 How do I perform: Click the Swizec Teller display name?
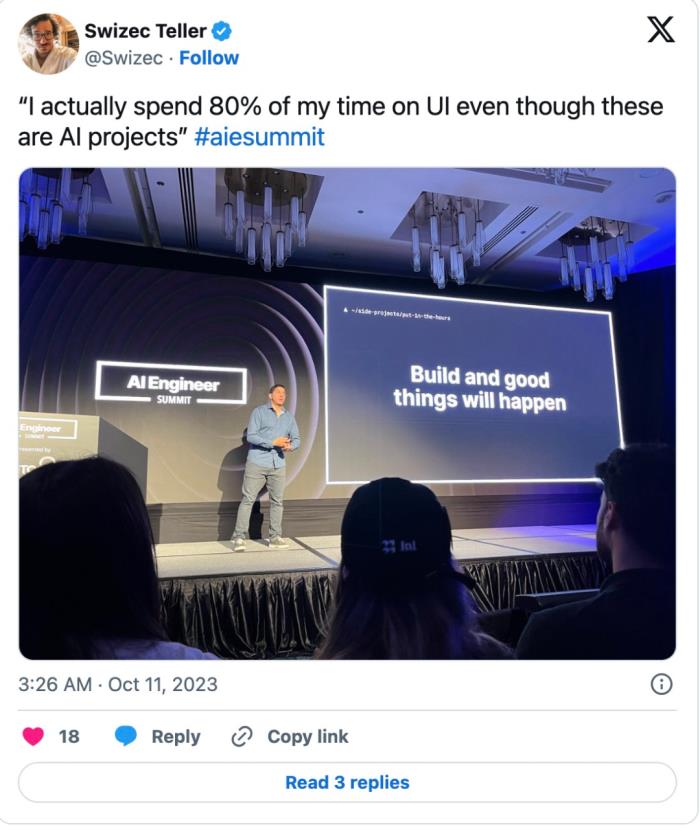tap(145, 31)
